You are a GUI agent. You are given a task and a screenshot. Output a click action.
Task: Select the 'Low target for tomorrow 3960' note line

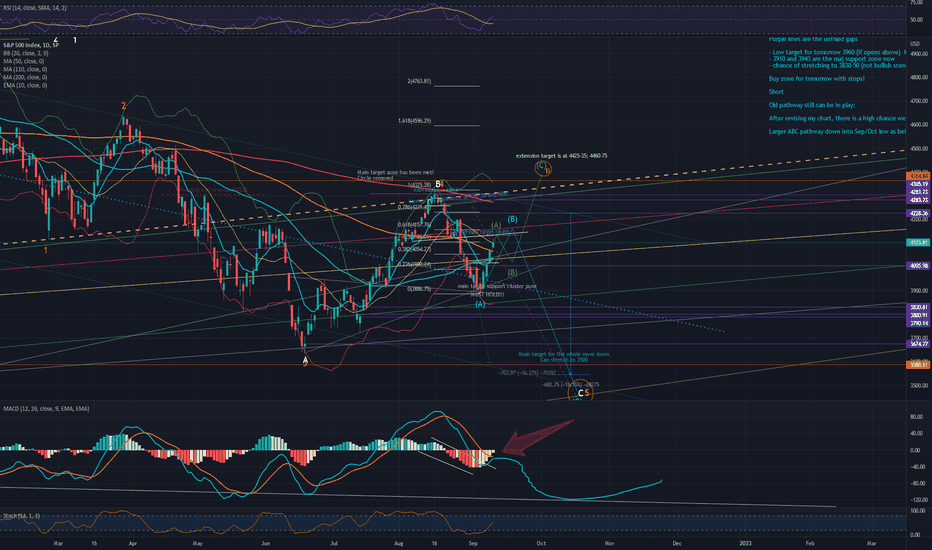(x=838, y=52)
